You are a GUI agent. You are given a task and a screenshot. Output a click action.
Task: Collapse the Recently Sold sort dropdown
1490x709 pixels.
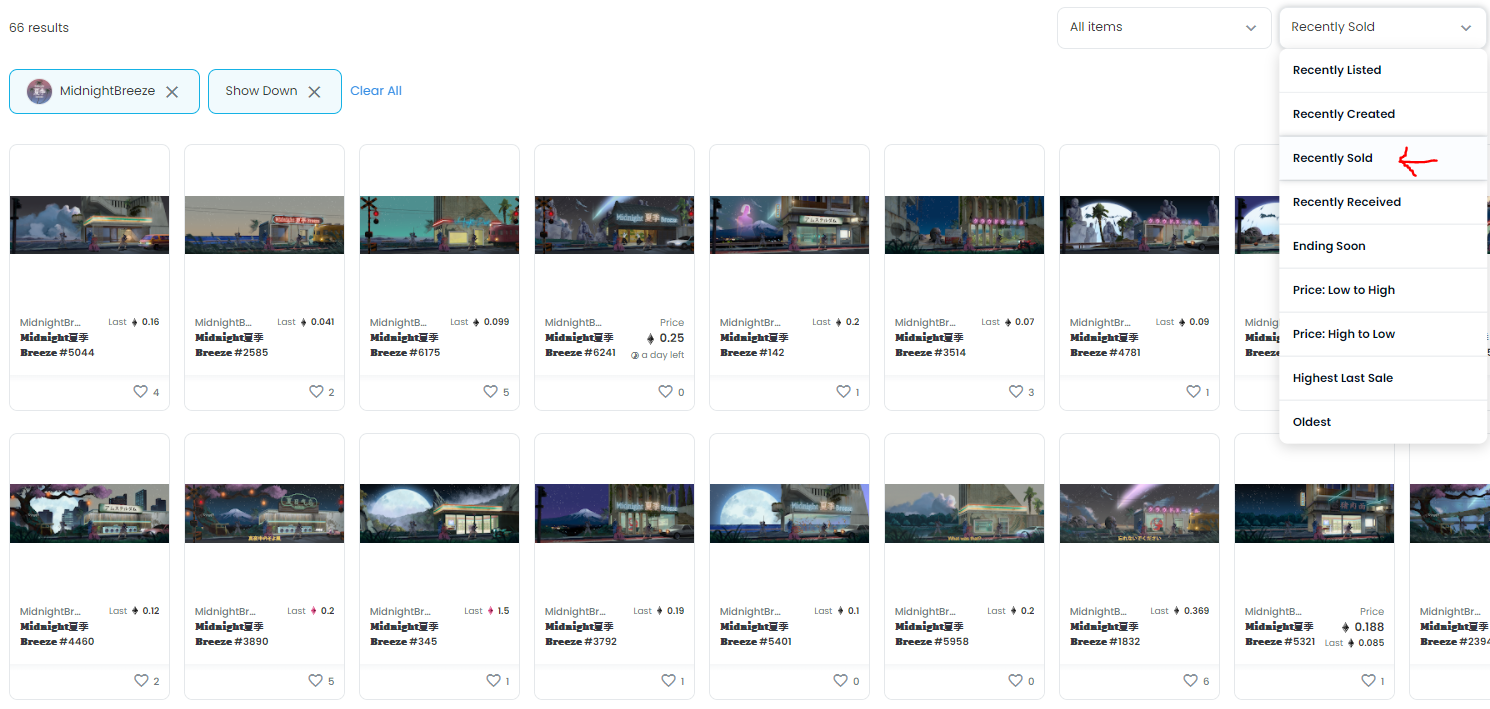click(1382, 28)
